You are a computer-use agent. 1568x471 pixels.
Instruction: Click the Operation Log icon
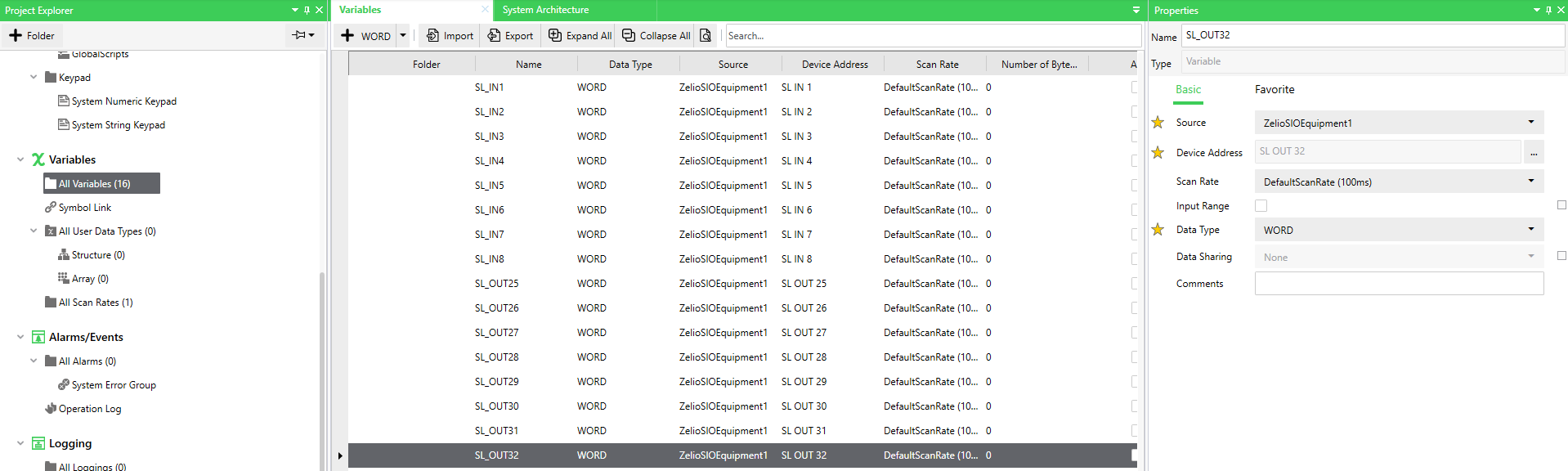click(51, 408)
